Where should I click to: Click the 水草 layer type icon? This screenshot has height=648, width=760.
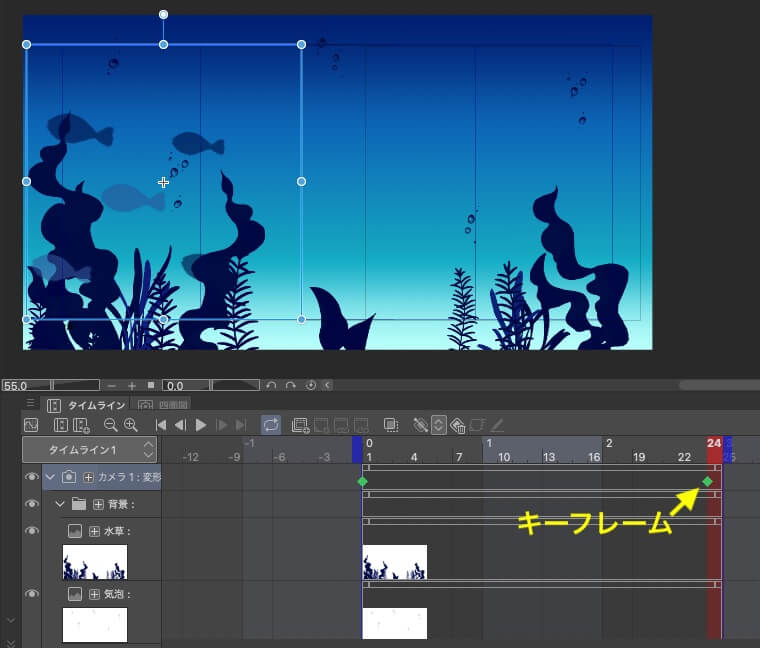[x=75, y=531]
